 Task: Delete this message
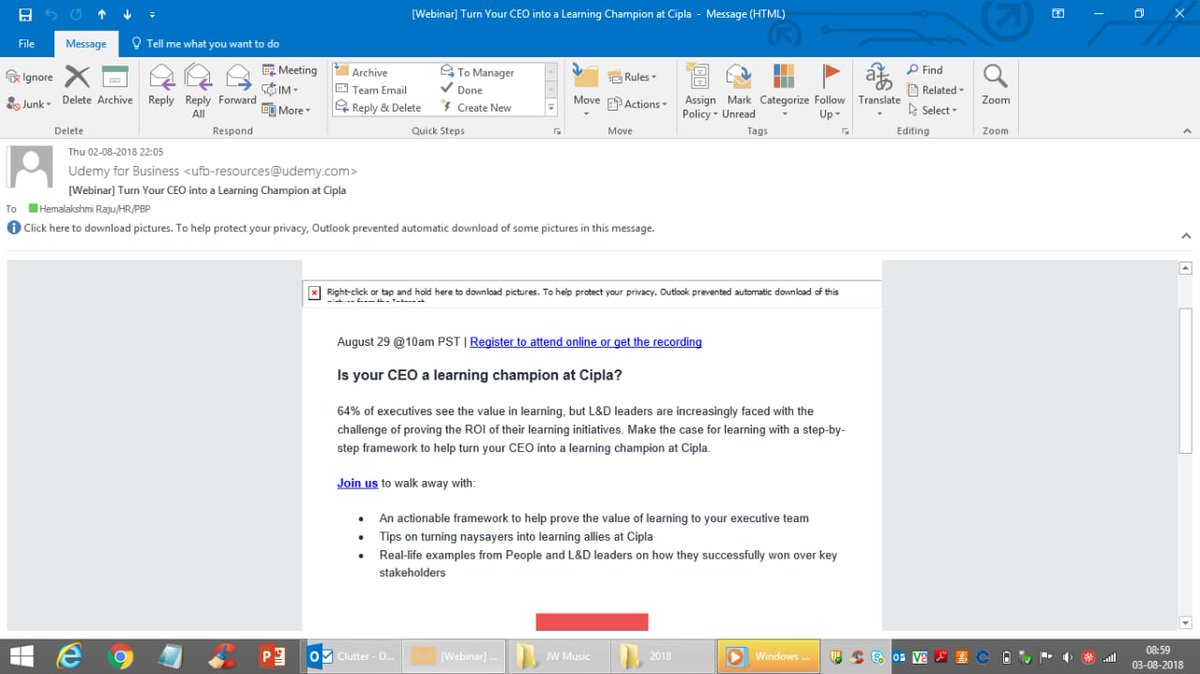(x=77, y=86)
